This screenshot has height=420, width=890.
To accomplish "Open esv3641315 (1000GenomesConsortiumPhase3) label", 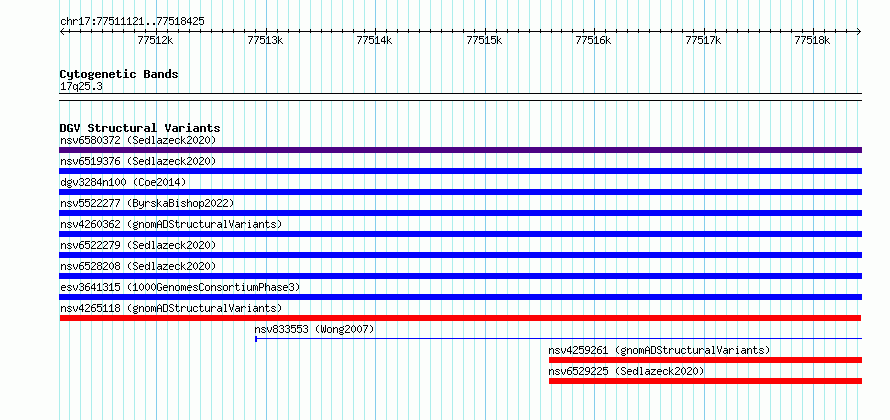I will [x=180, y=287].
